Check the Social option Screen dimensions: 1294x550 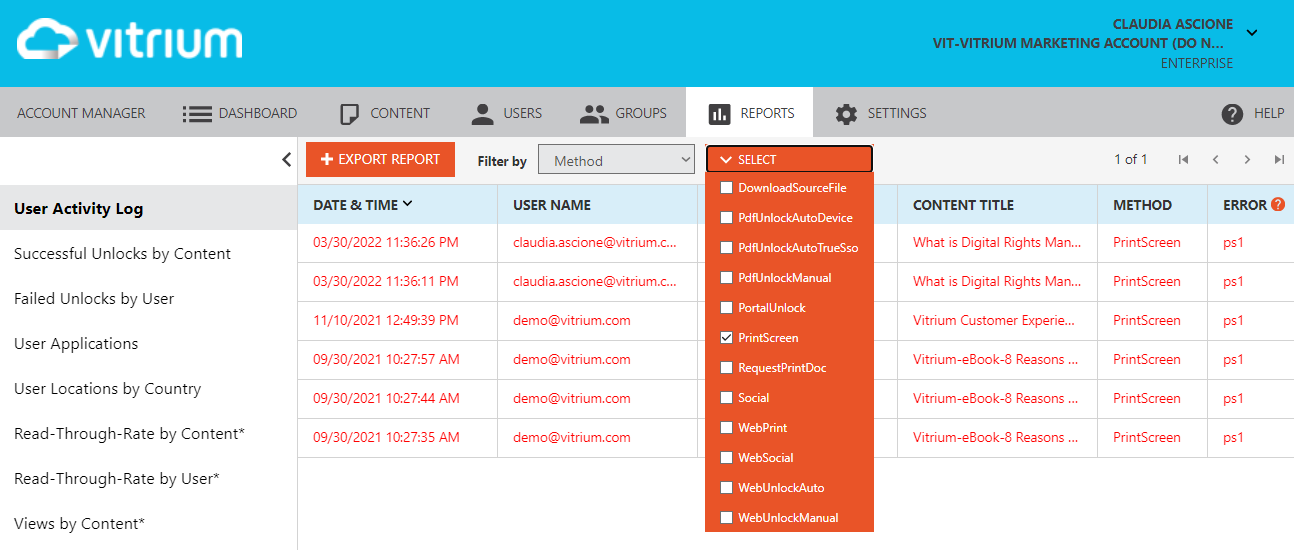tap(727, 398)
